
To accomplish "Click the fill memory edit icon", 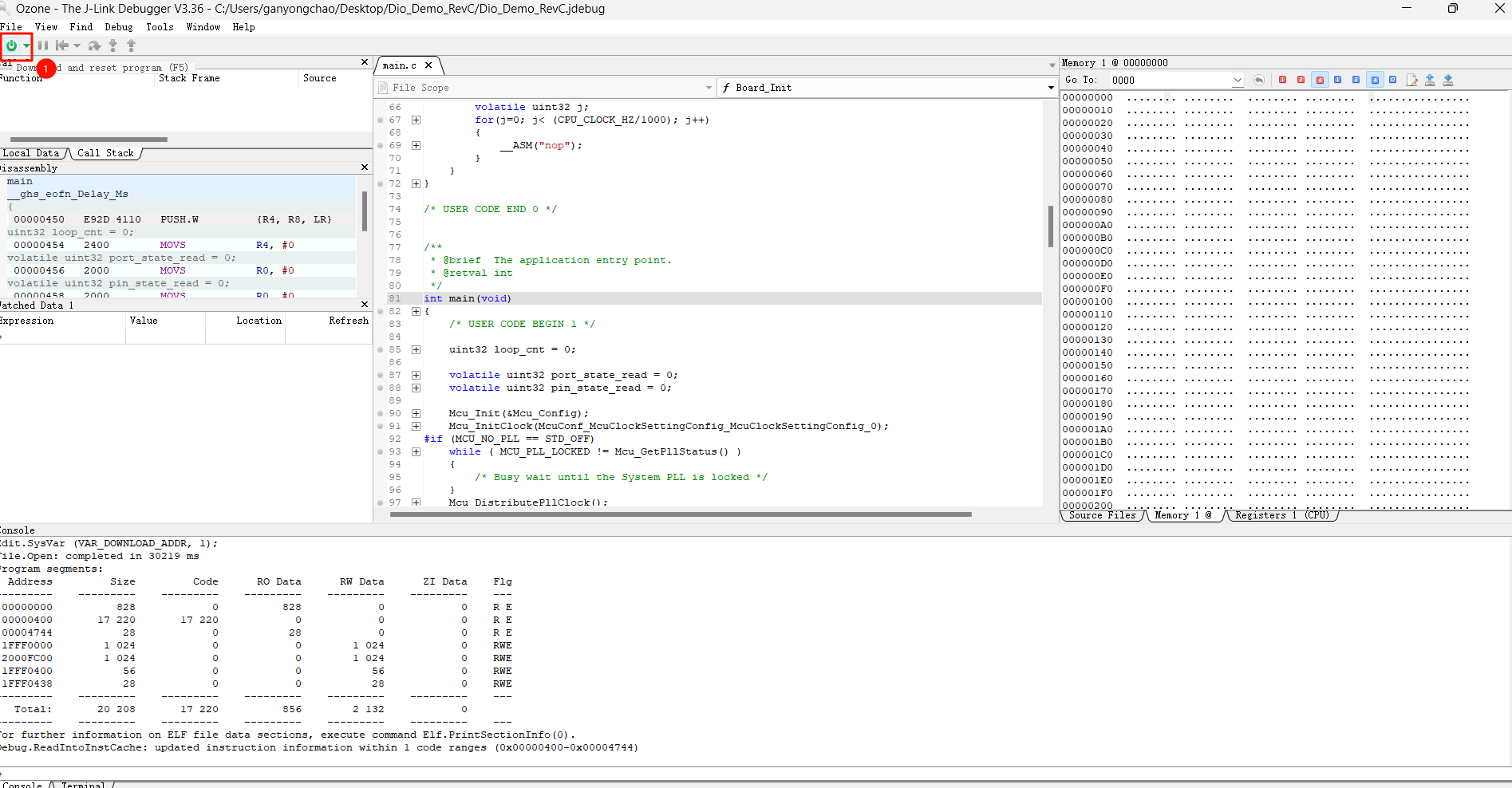I will 1411,80.
